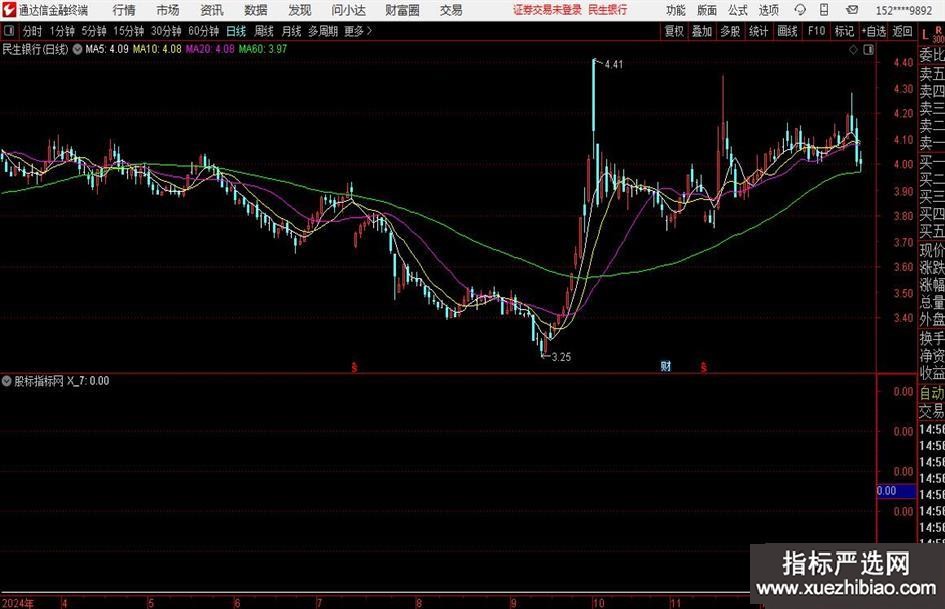Open the 版面 menu

point(707,10)
